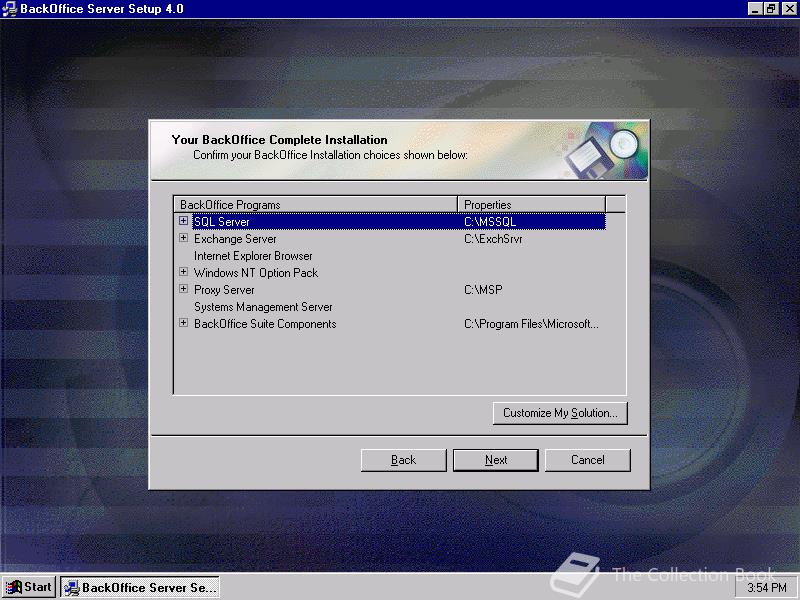Click the Properties column header

(x=531, y=205)
